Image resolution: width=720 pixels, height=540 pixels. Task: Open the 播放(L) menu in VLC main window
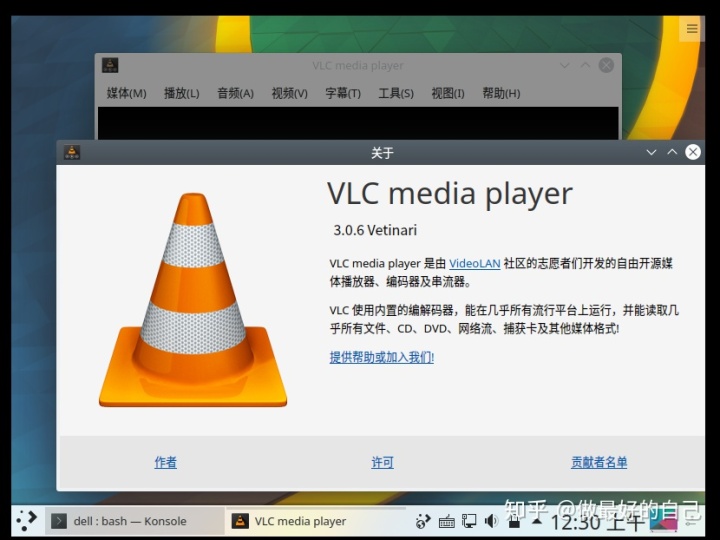coord(181,93)
